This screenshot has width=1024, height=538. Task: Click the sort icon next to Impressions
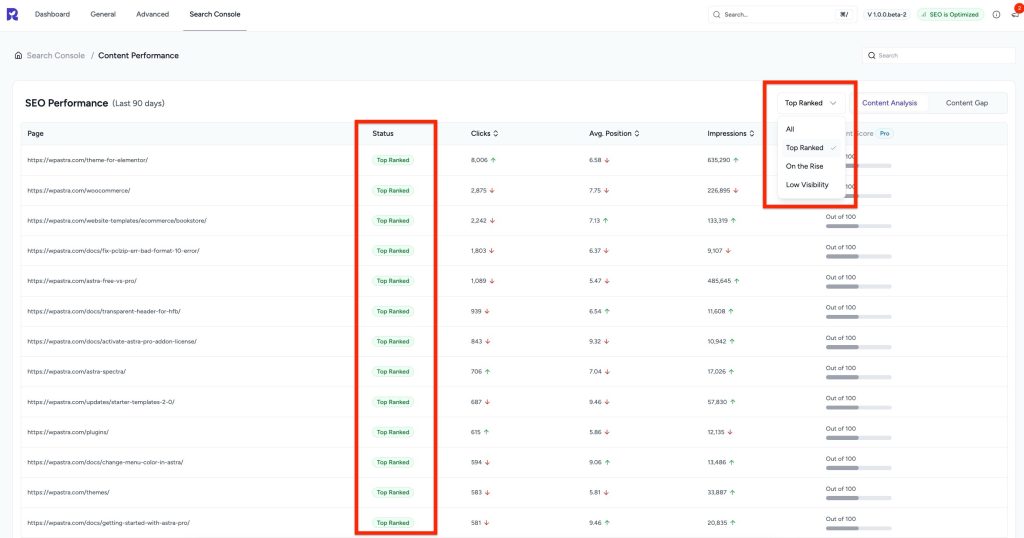click(x=752, y=133)
